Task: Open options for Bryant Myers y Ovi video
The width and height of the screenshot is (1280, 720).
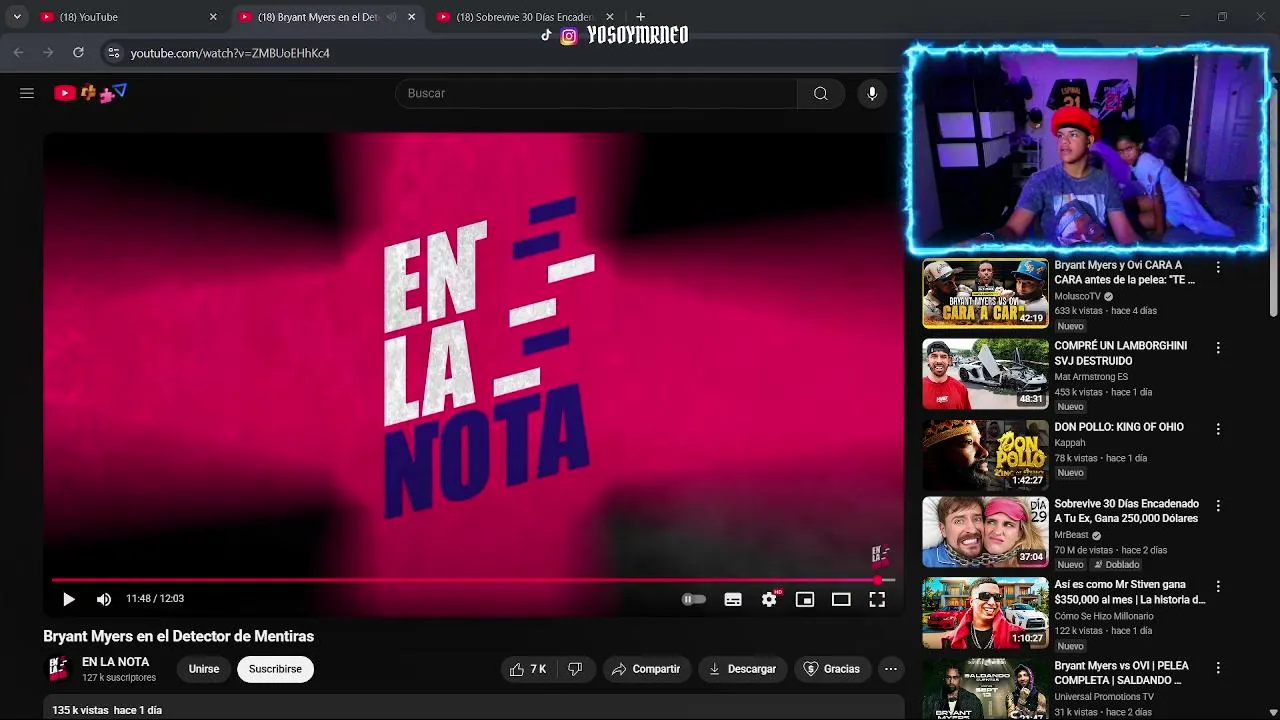Action: 1218,268
